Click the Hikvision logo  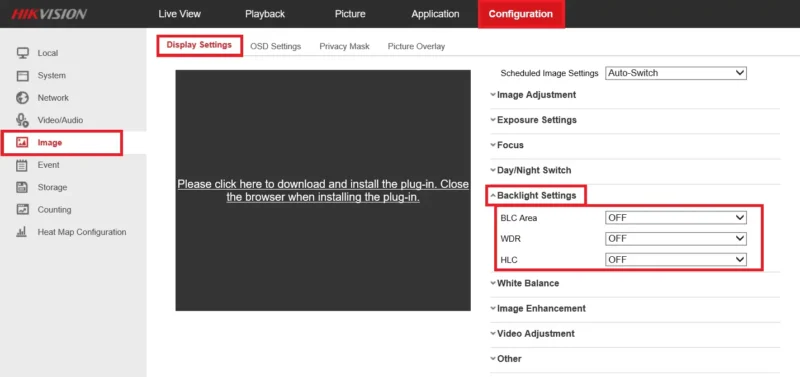(49, 14)
